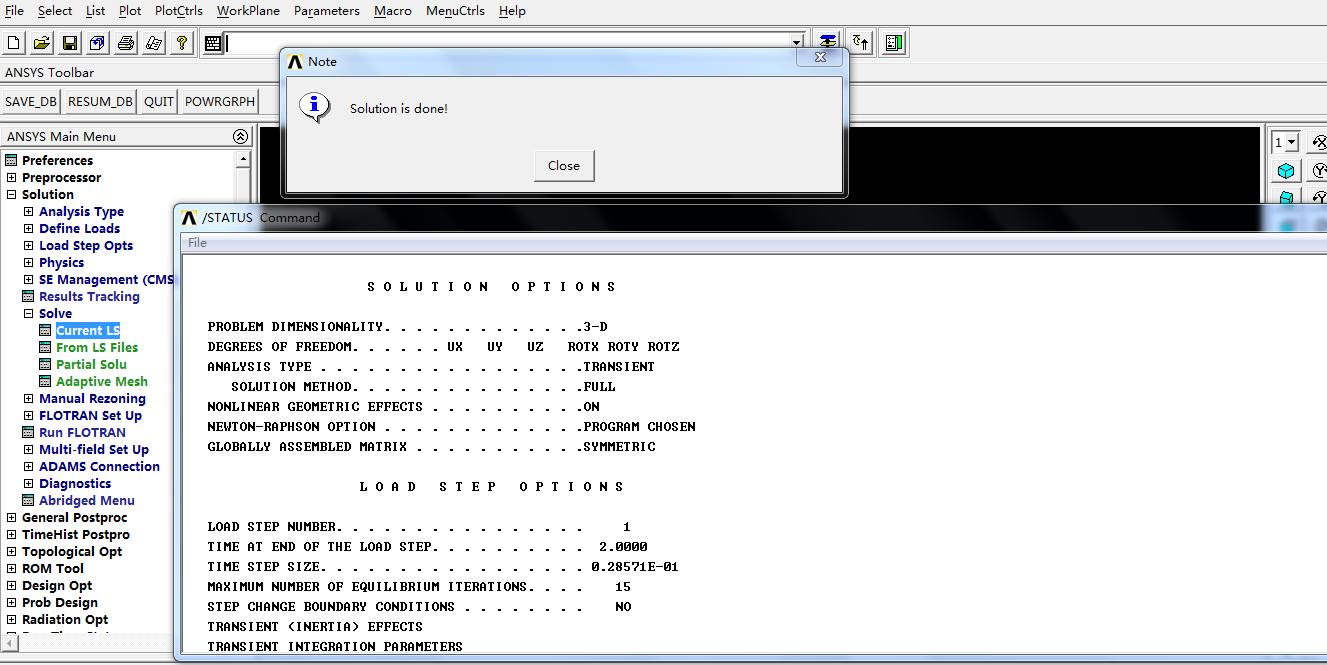The width and height of the screenshot is (1327, 665).
Task: Collapse the Solution tree node
Action: [11, 194]
